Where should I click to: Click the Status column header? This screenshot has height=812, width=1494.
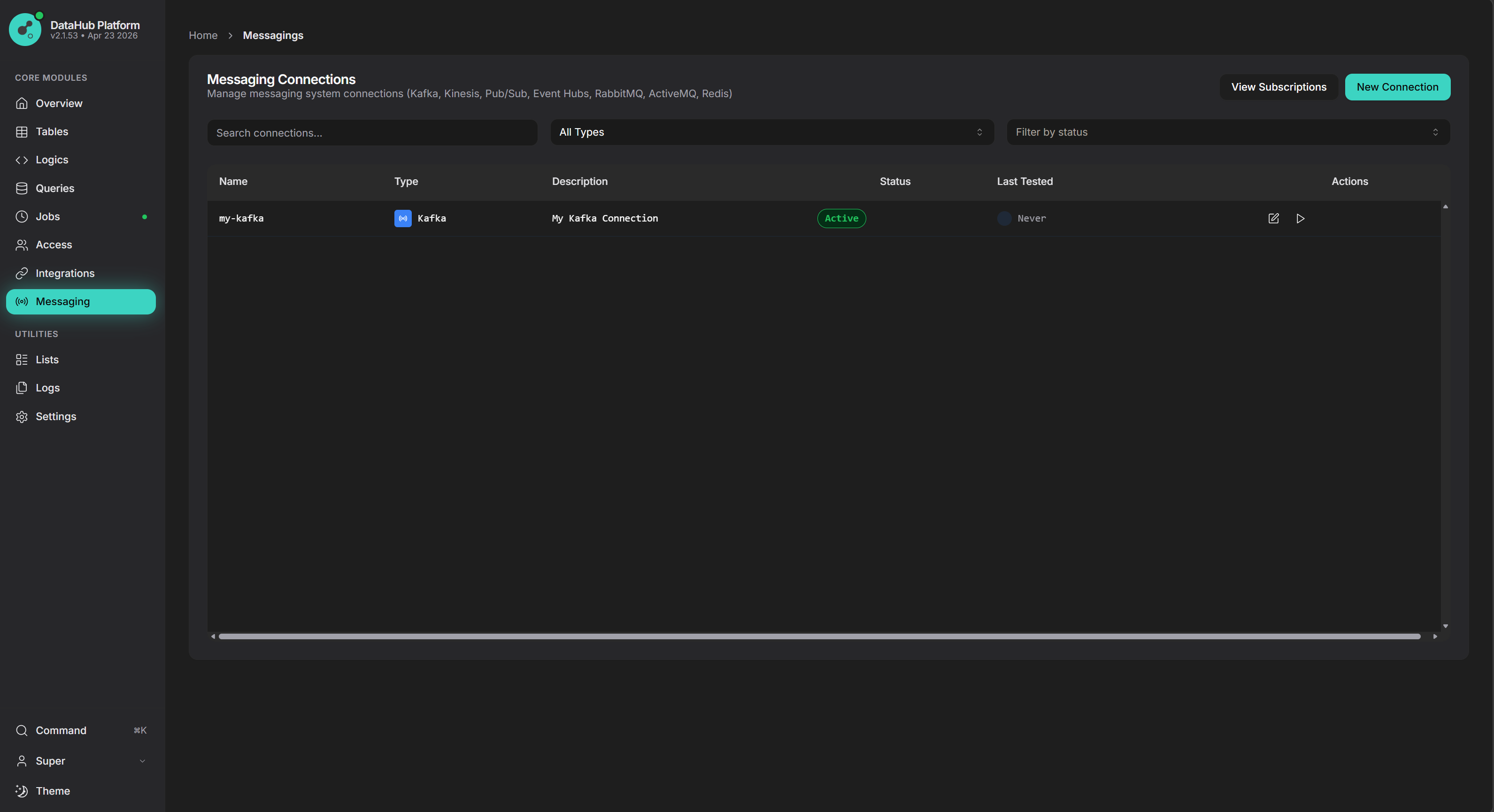[x=895, y=182]
